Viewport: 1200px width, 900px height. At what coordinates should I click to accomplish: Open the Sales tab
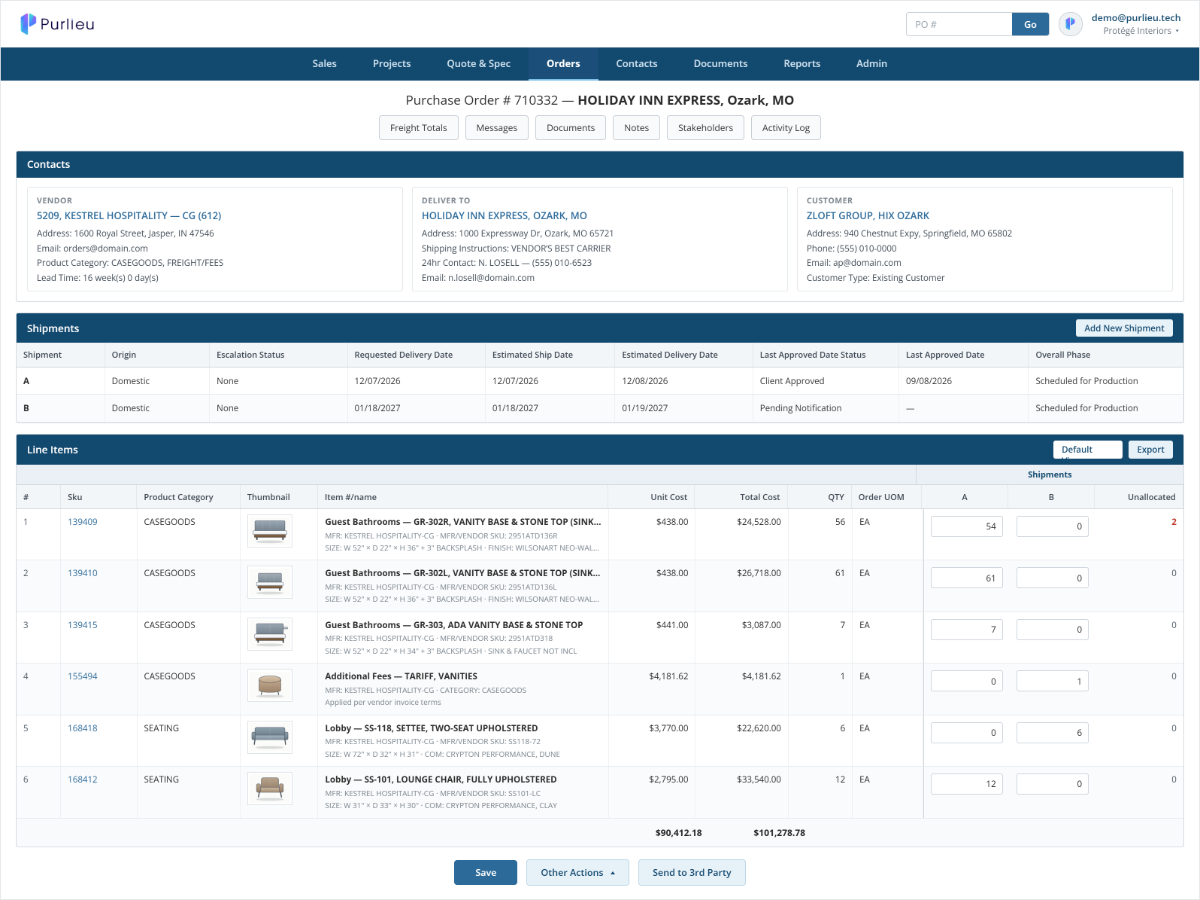[x=324, y=64]
